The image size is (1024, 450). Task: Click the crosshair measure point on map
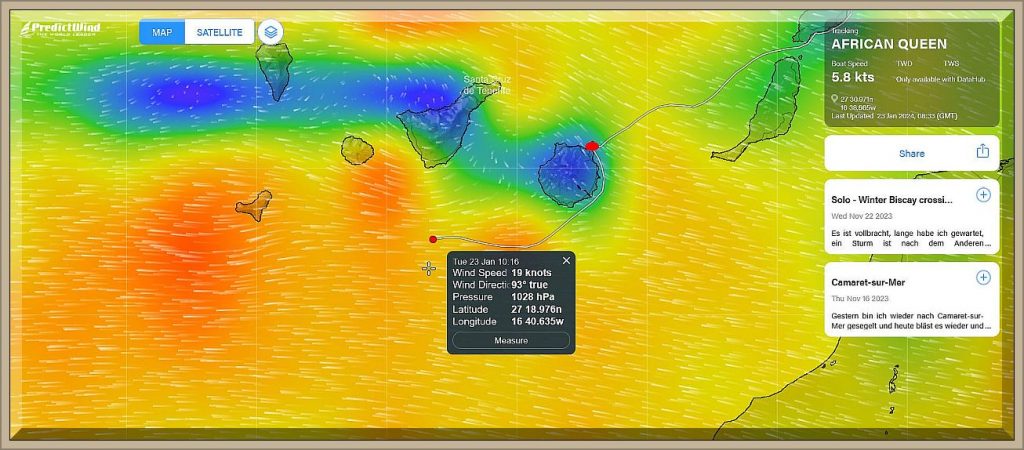[429, 268]
